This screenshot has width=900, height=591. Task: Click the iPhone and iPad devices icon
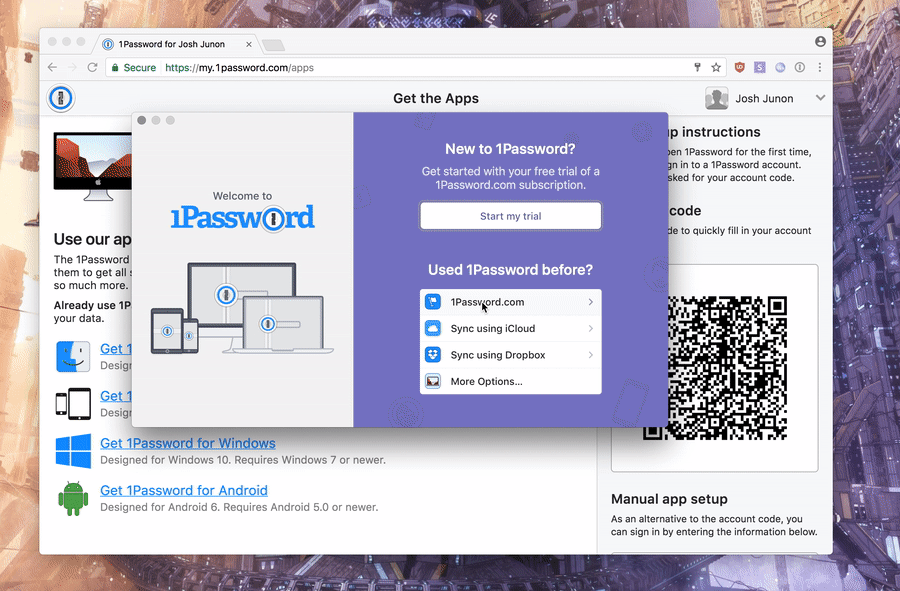(x=73, y=403)
